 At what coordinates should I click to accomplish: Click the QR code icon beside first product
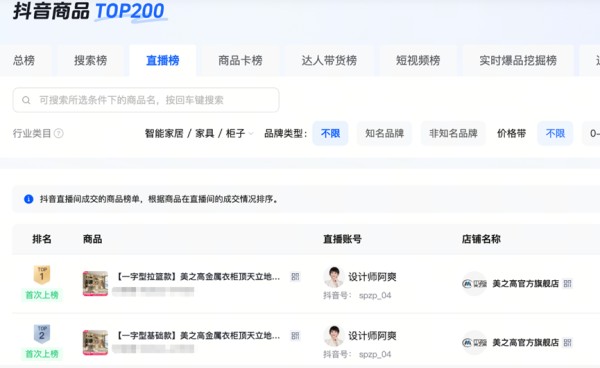tap(295, 277)
